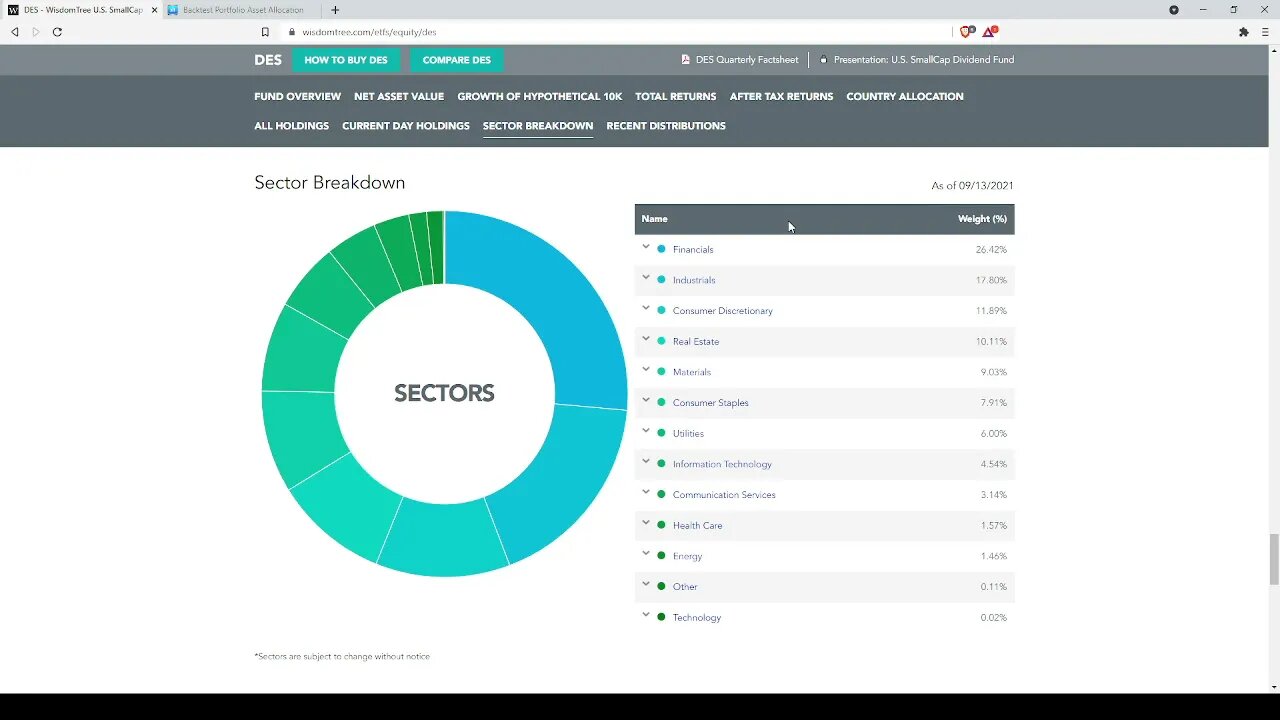1280x720 pixels.
Task: Click the Energy sector name
Action: click(687, 556)
